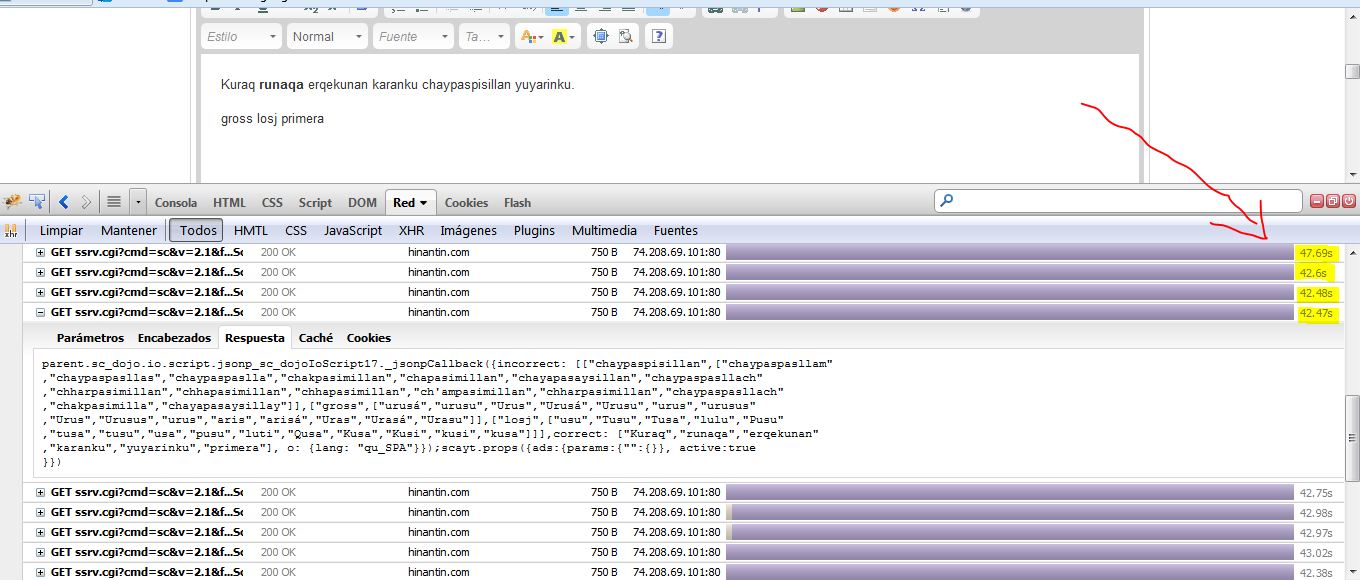1360x580 pixels.
Task: Click the maximize editor icon
Action: [600, 37]
